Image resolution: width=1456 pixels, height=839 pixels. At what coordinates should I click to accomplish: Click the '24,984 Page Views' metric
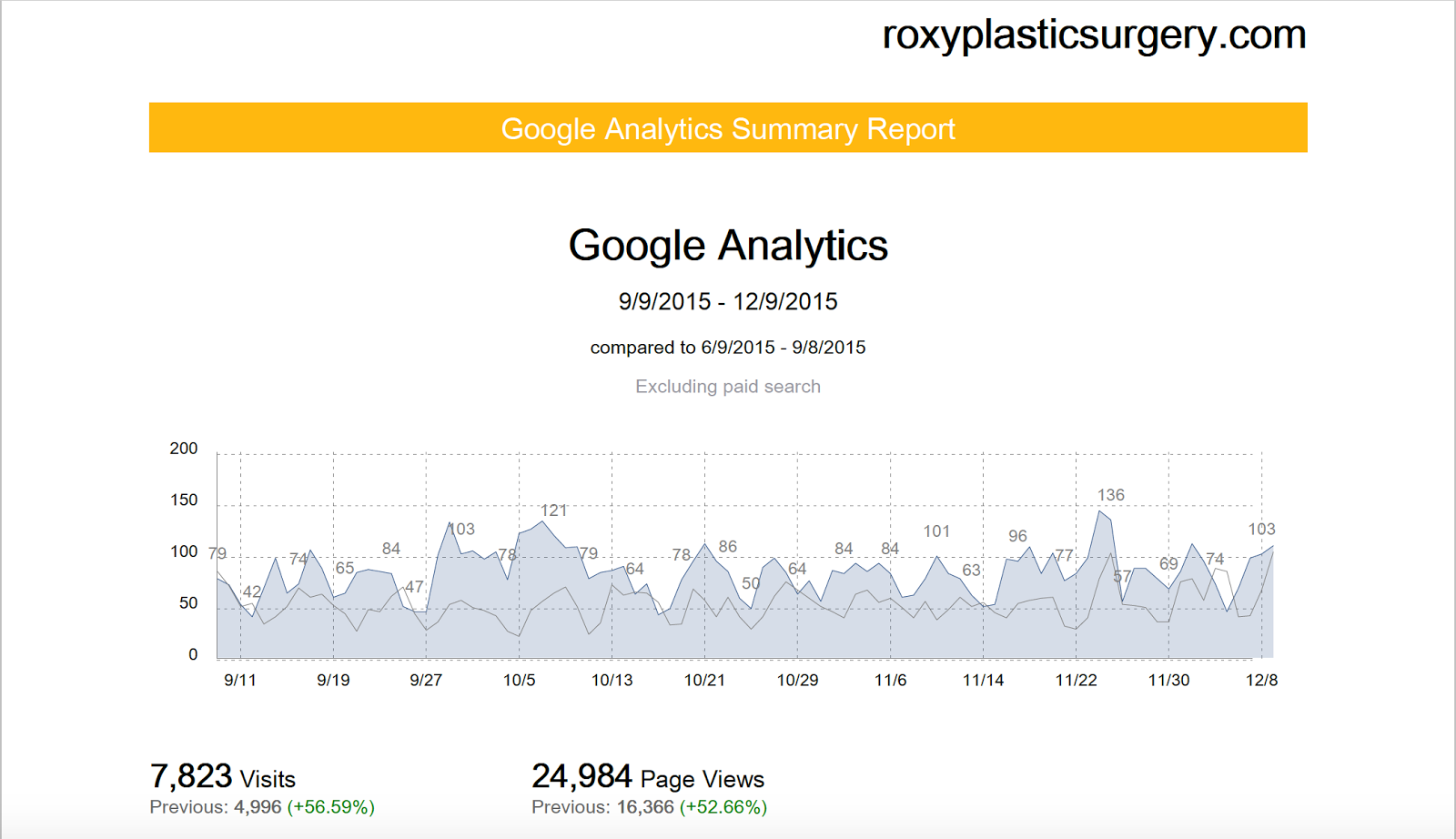648,777
